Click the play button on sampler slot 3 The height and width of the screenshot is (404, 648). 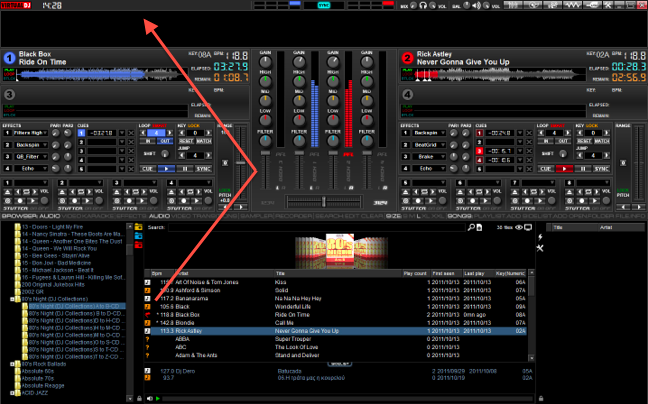pos(142,201)
